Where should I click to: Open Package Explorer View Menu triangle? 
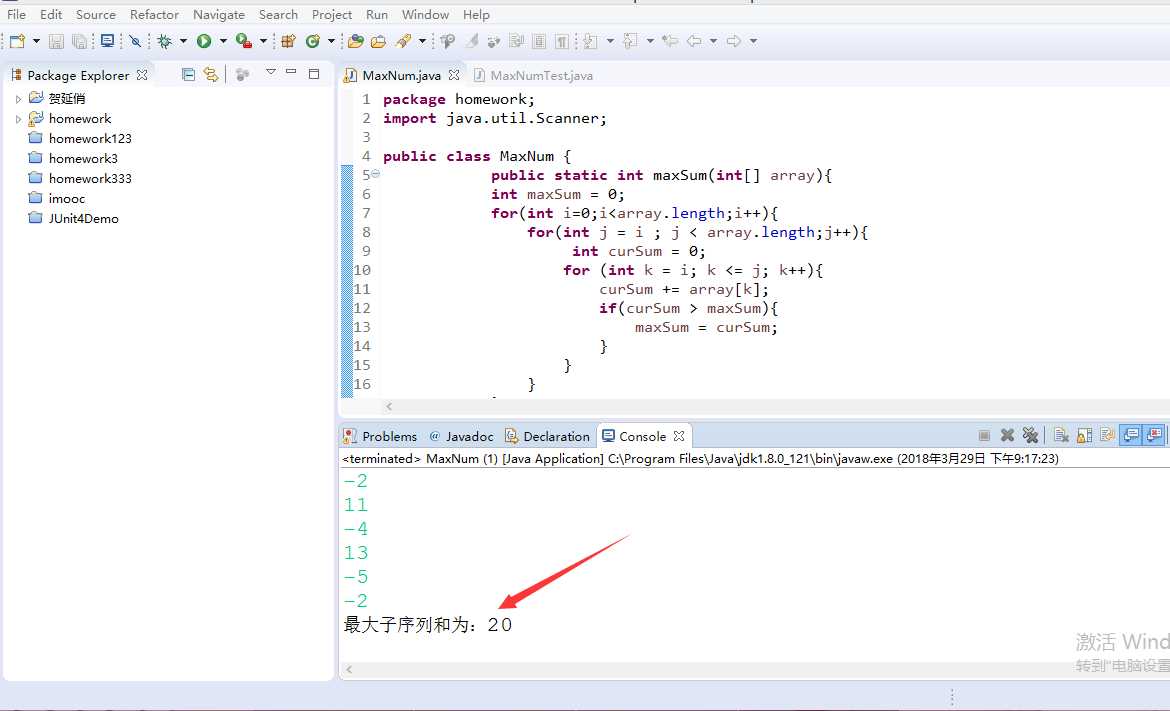click(x=271, y=72)
